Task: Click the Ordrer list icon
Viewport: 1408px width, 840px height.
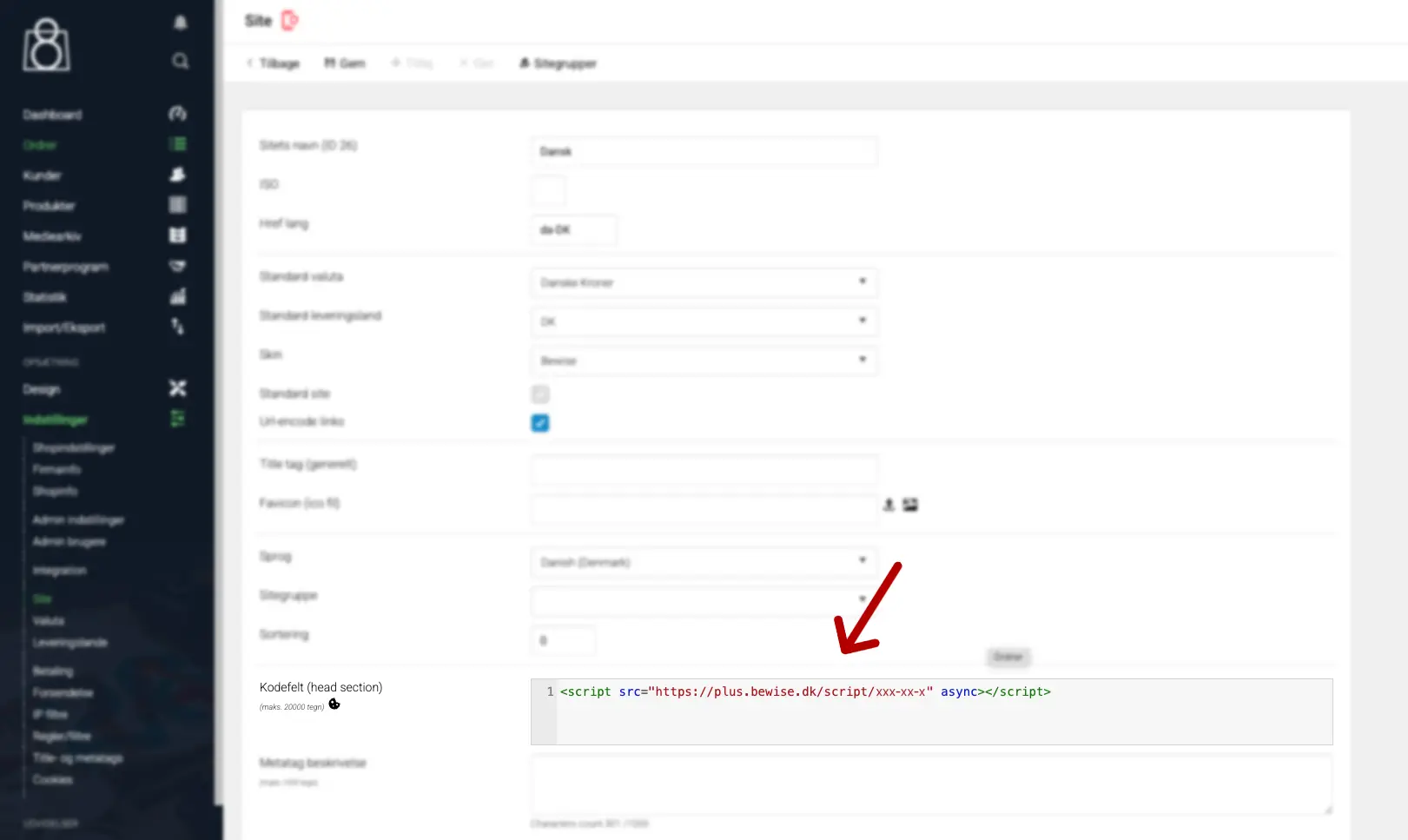Action: pyautogui.click(x=178, y=144)
